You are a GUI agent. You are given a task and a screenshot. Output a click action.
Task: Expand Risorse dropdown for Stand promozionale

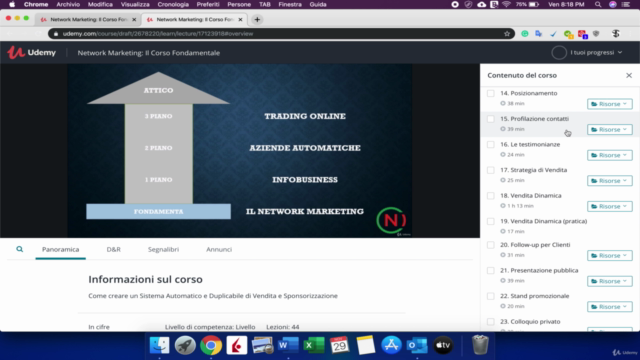tap(609, 307)
